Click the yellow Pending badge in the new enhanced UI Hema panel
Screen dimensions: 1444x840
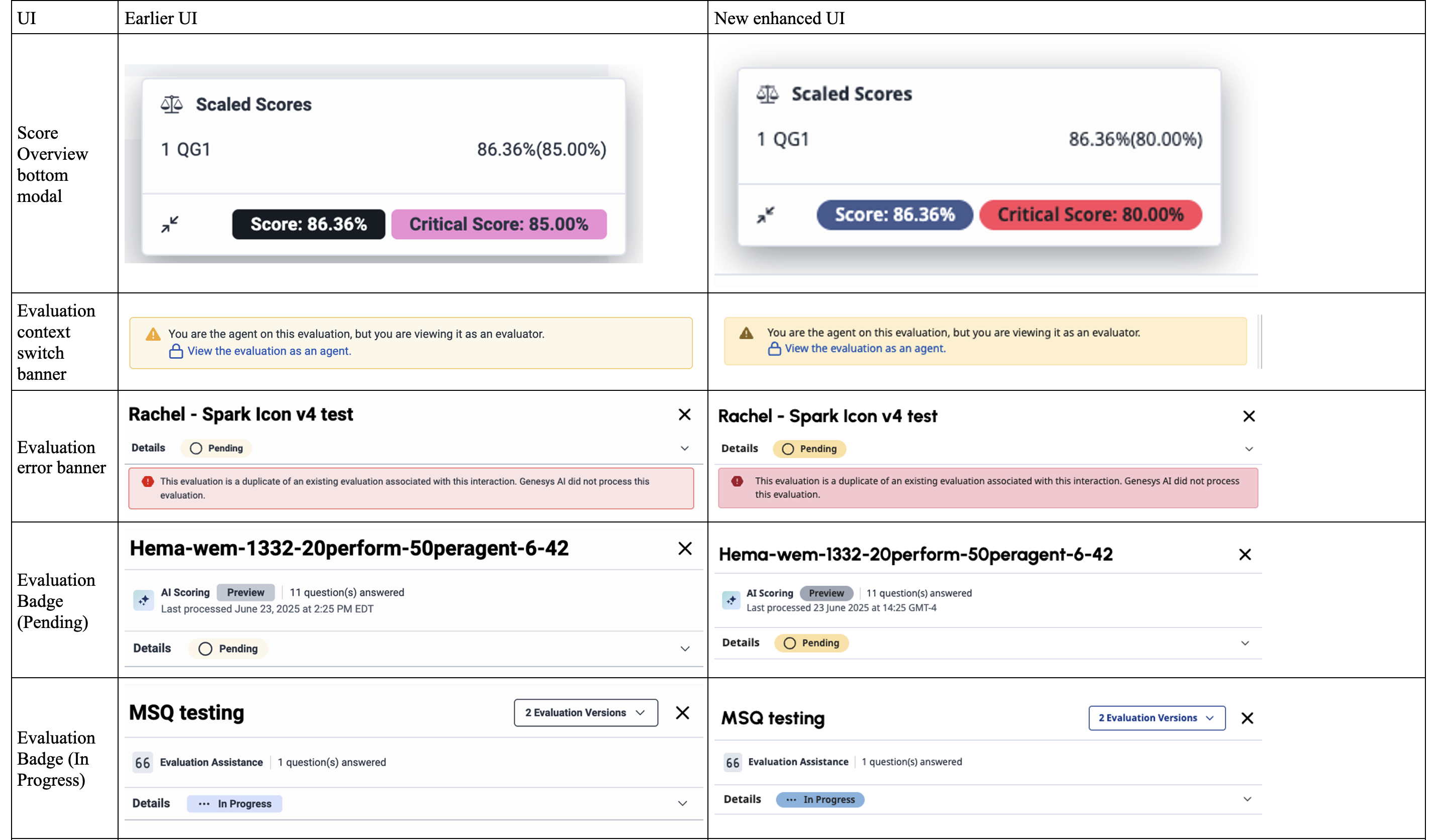[x=811, y=643]
